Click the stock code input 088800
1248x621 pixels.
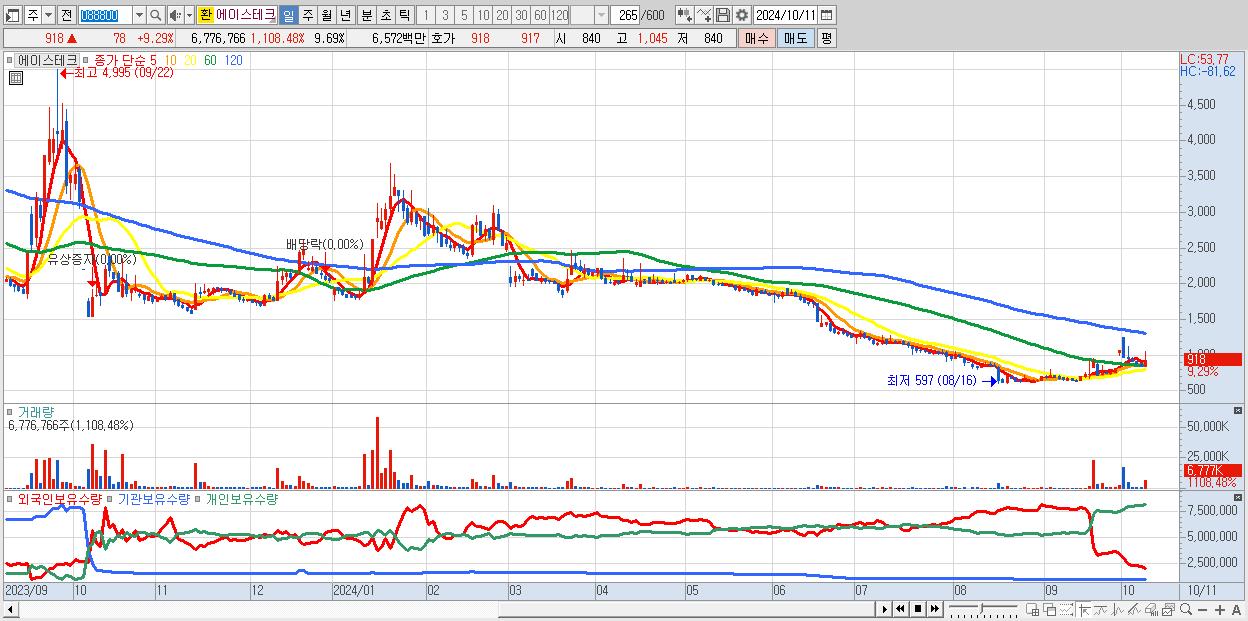(104, 15)
